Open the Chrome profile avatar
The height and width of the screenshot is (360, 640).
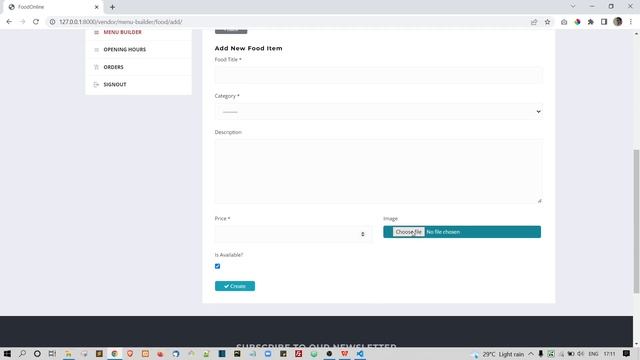618,22
